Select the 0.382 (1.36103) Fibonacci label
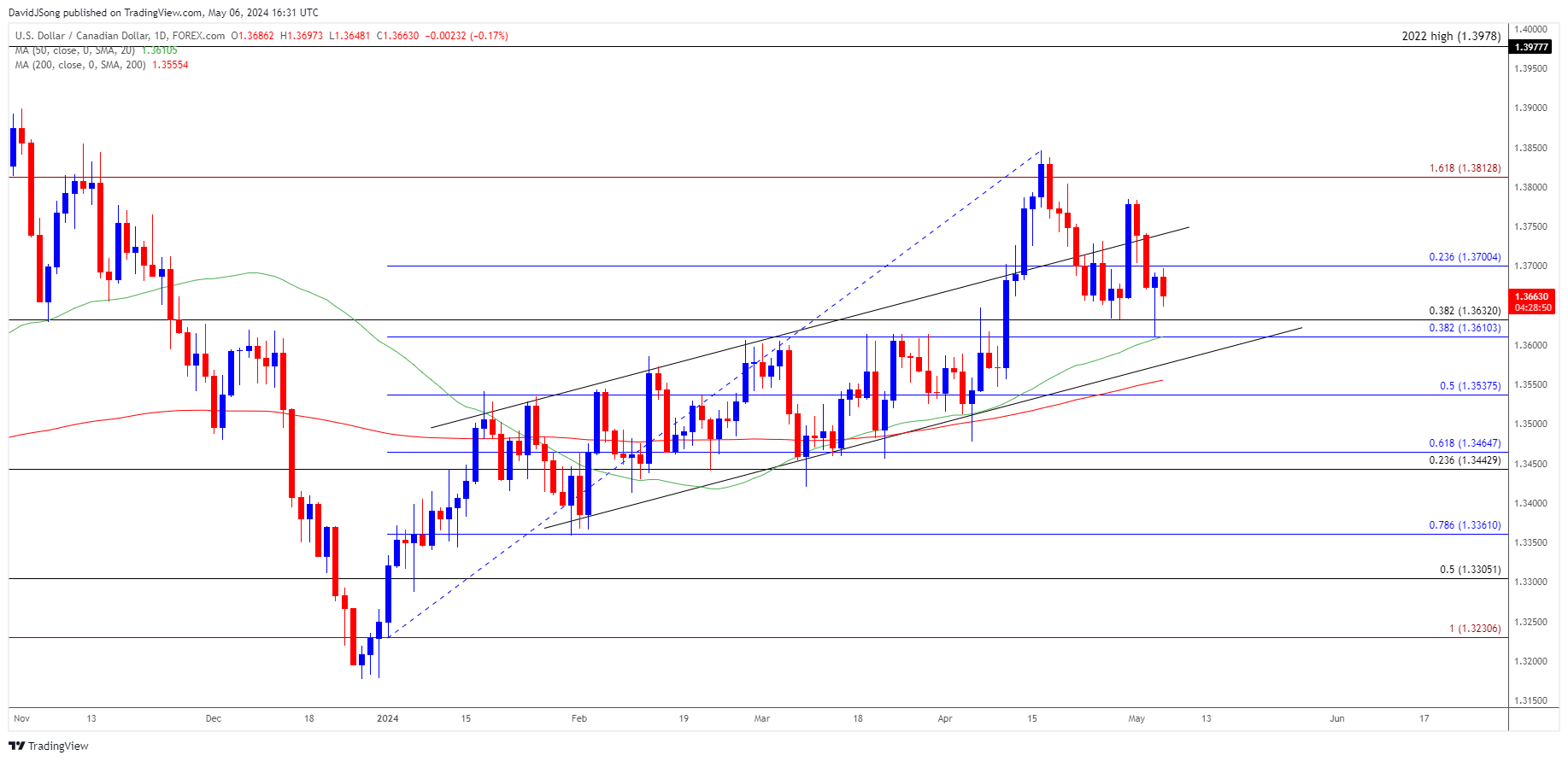The image size is (1568, 761). coord(1465,328)
